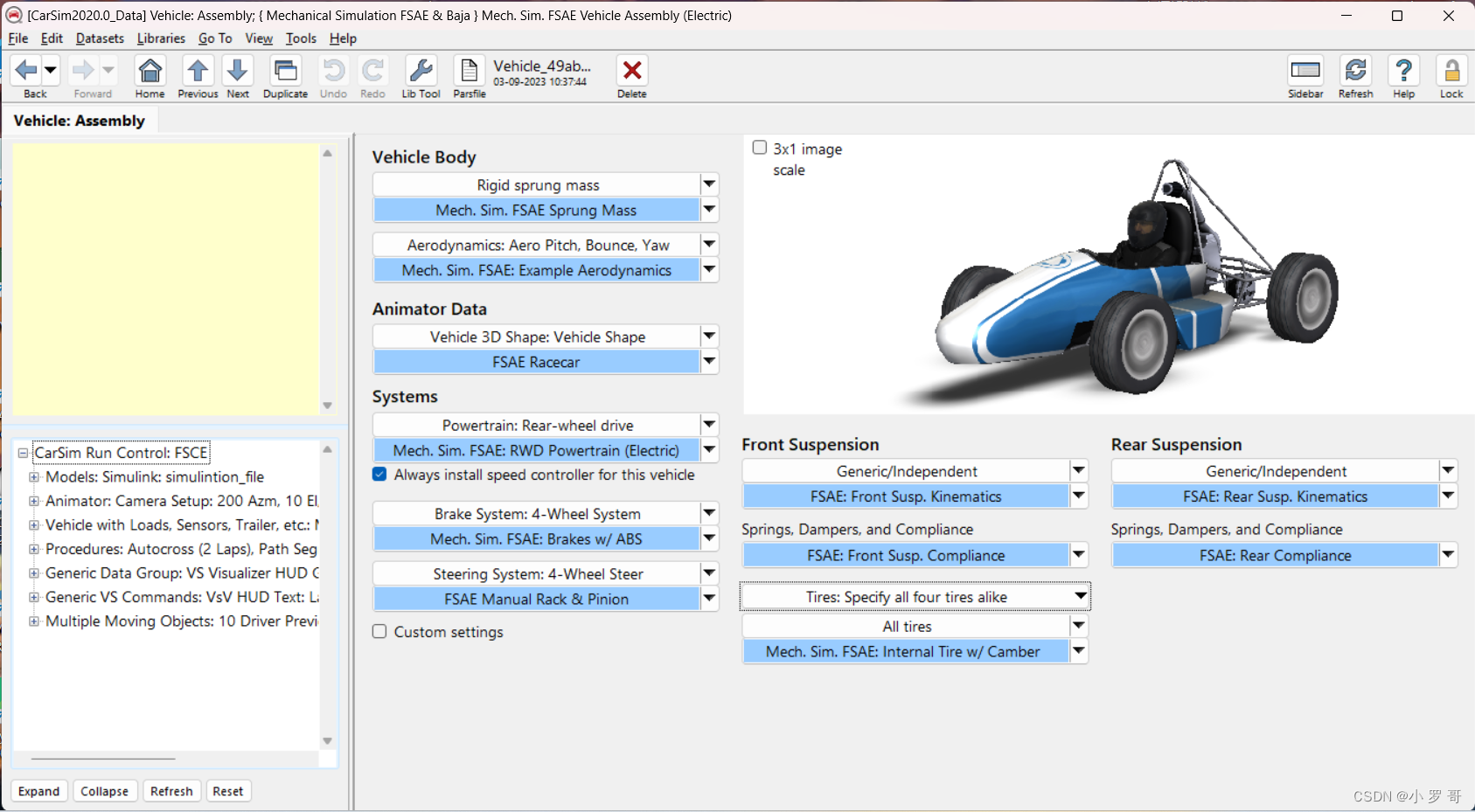Toggle the Sidebar icon
Viewport: 1475px width, 812px height.
pyautogui.click(x=1305, y=70)
